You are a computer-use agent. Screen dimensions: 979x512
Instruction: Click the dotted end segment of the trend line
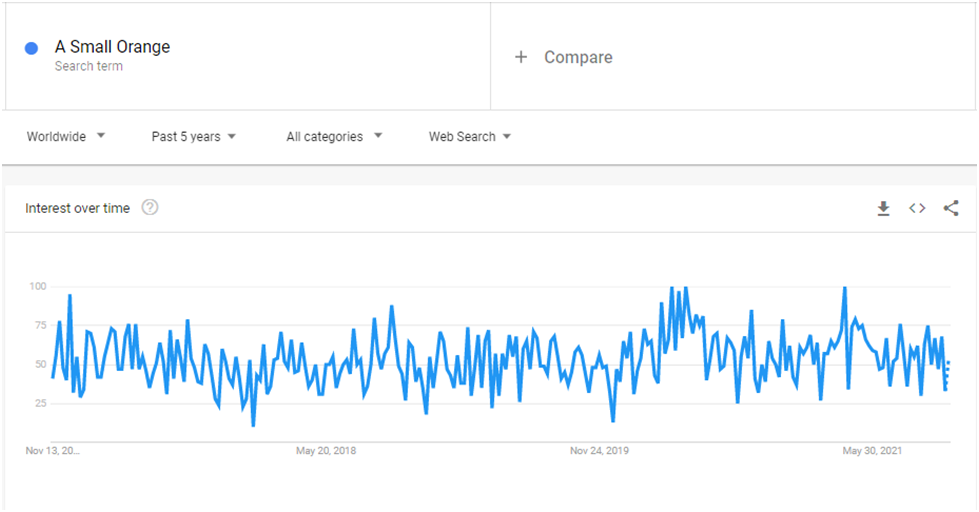[x=947, y=375]
